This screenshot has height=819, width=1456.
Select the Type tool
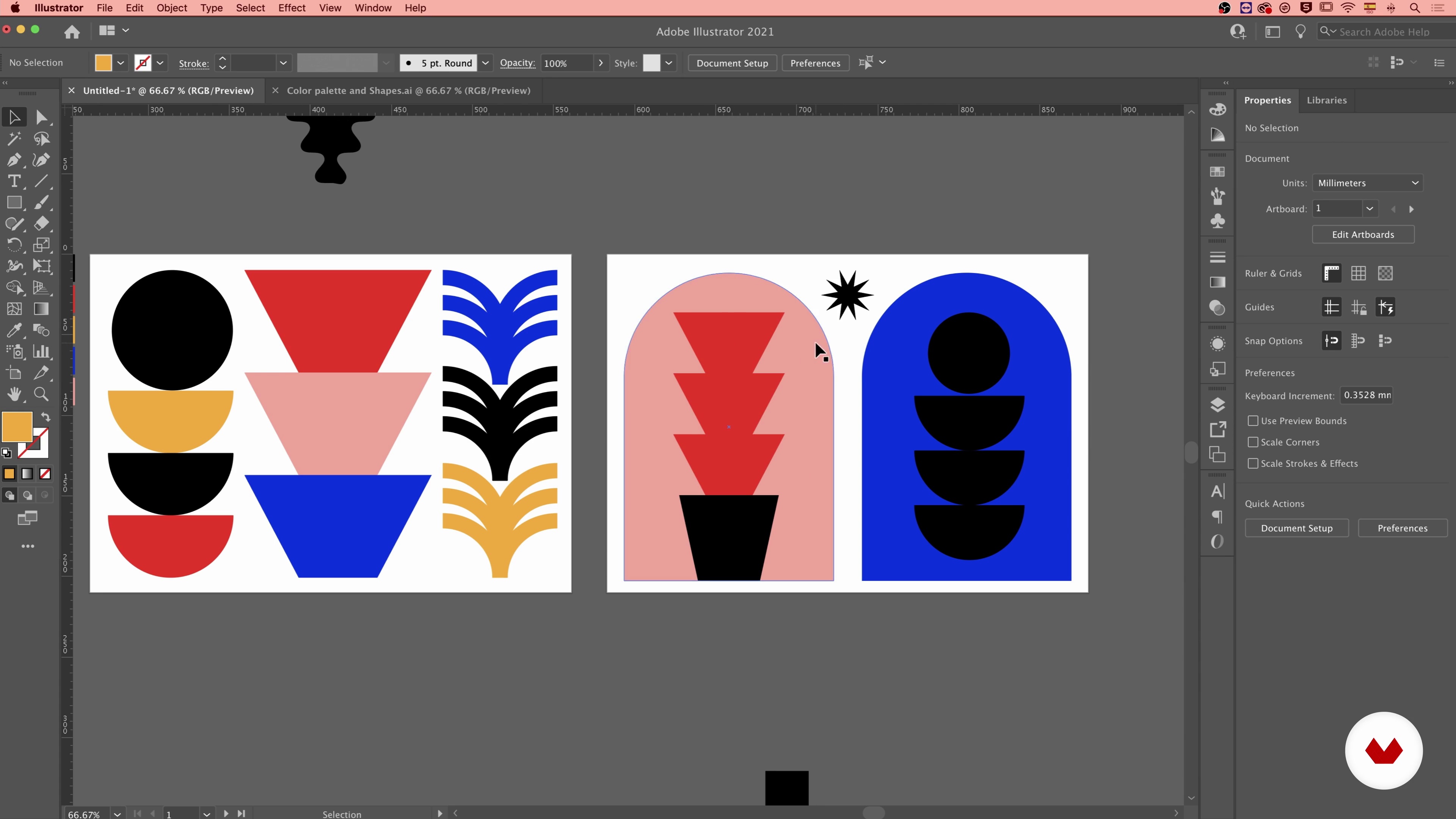(14, 182)
